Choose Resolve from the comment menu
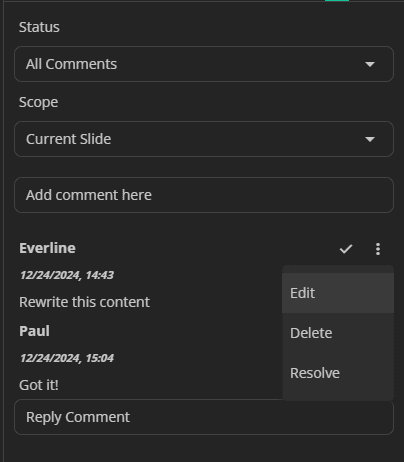404x462 pixels. pyautogui.click(x=338, y=373)
